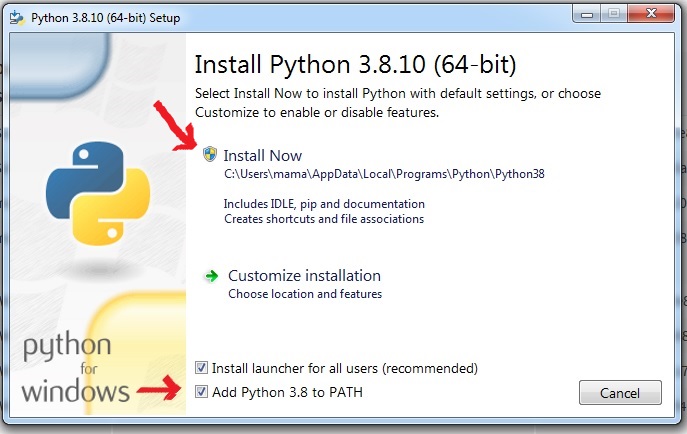The height and width of the screenshot is (434, 687).
Task: Click the title bar text 'Python 3.8.10 (64-bit) Setup'
Action: [x=106, y=18]
